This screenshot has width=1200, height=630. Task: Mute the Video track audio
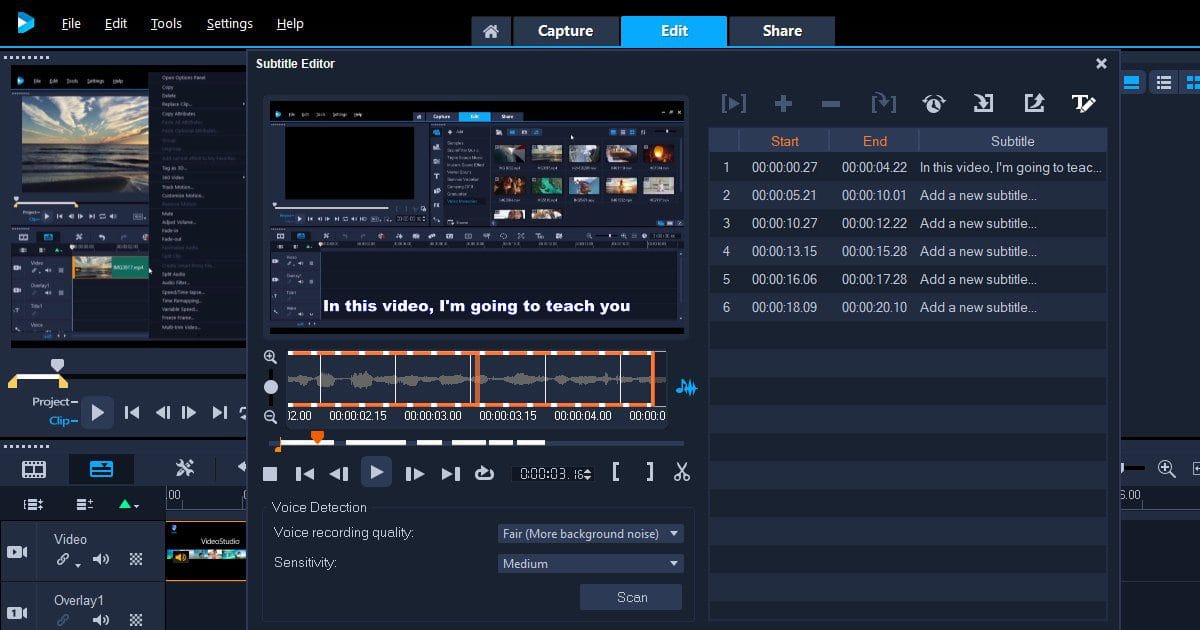101,560
